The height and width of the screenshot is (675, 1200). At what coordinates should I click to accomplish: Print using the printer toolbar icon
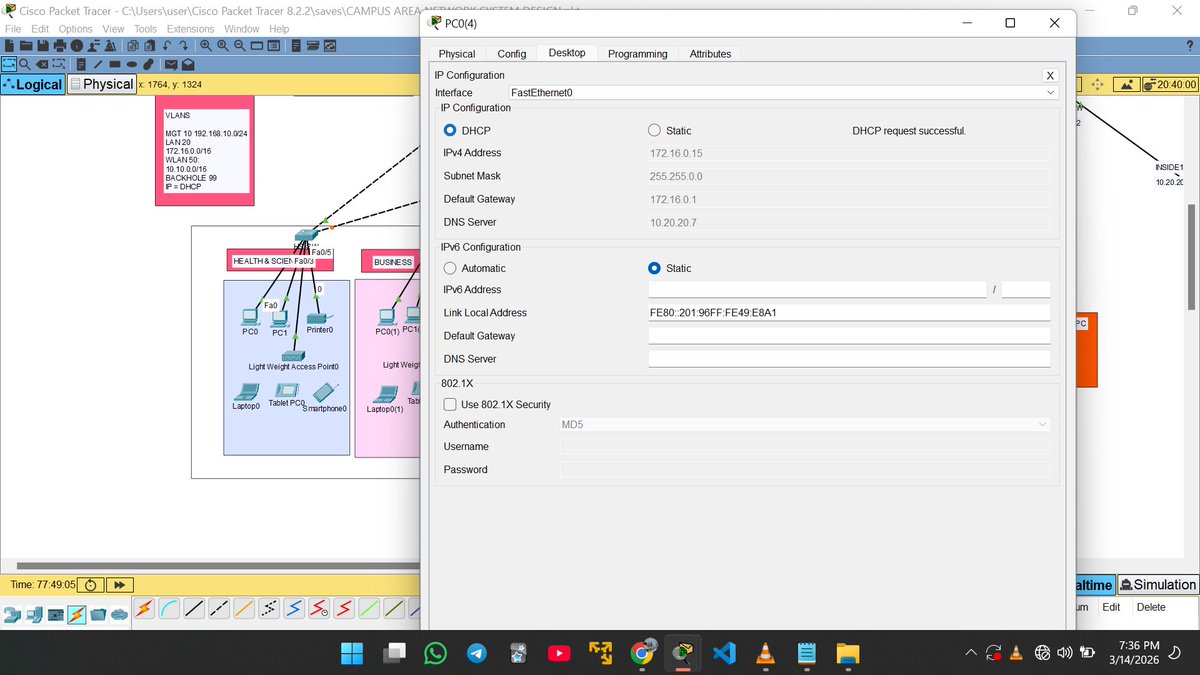[x=60, y=46]
